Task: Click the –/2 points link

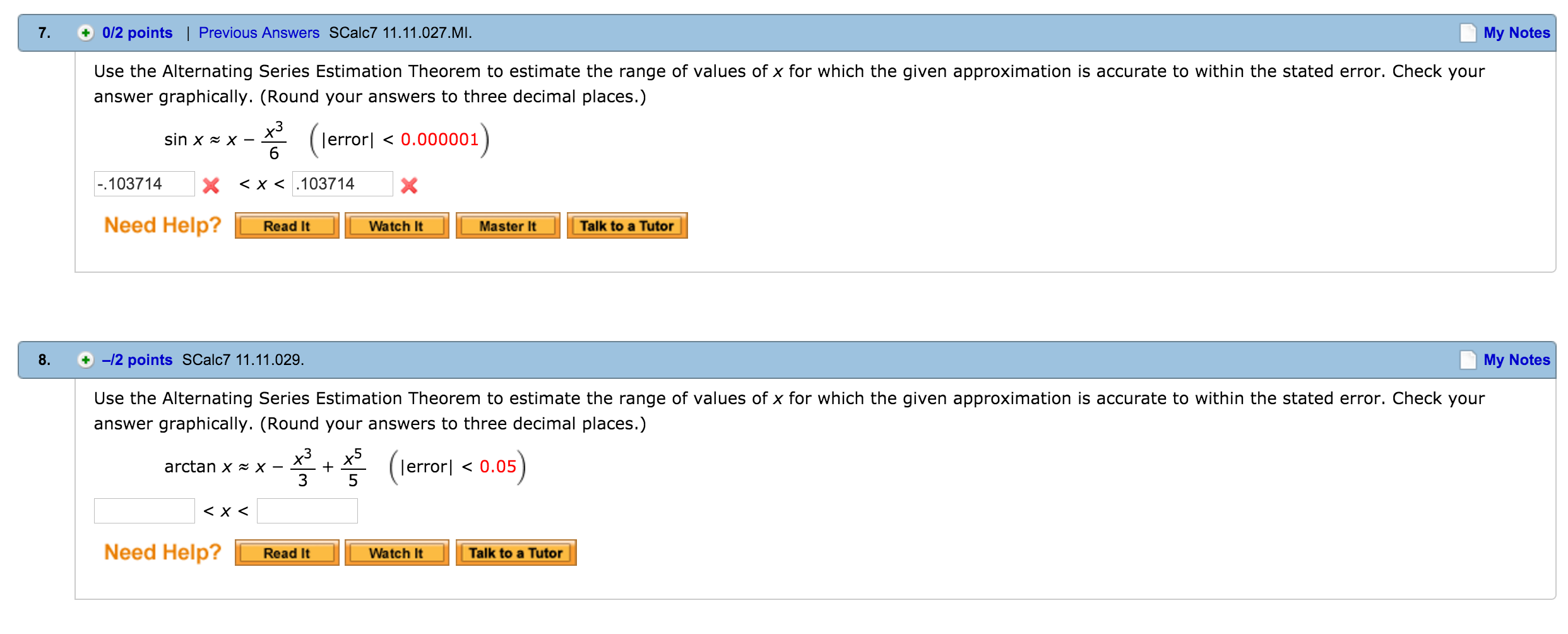Action: (x=137, y=360)
